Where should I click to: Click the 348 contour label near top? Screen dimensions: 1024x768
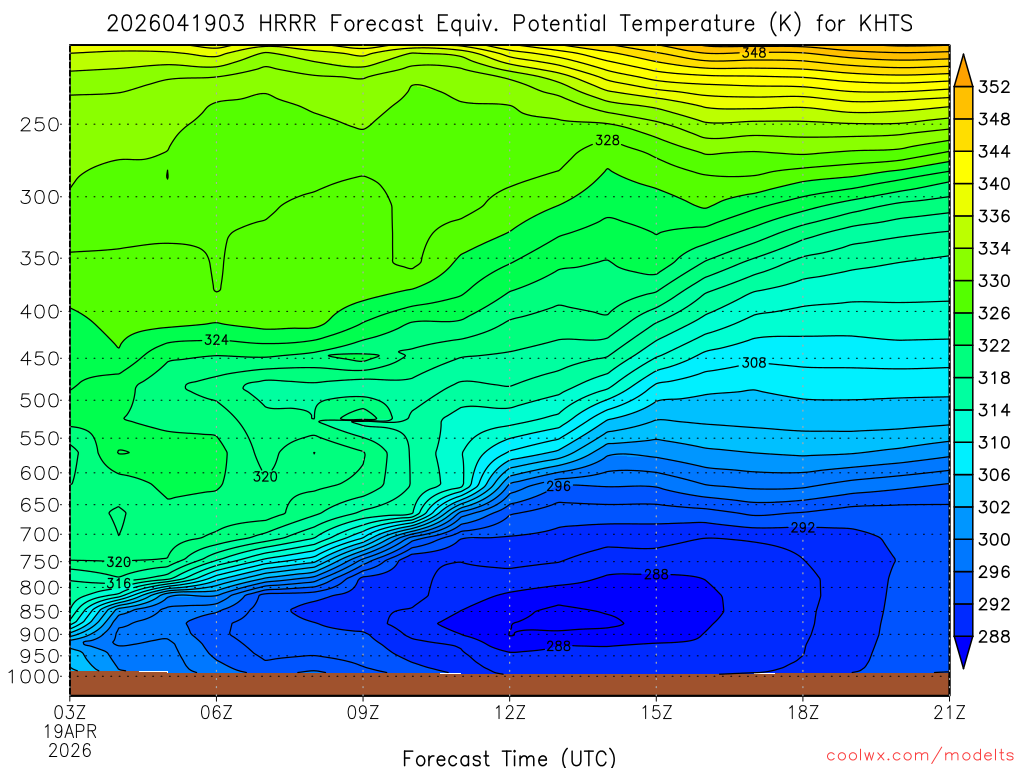(x=754, y=52)
